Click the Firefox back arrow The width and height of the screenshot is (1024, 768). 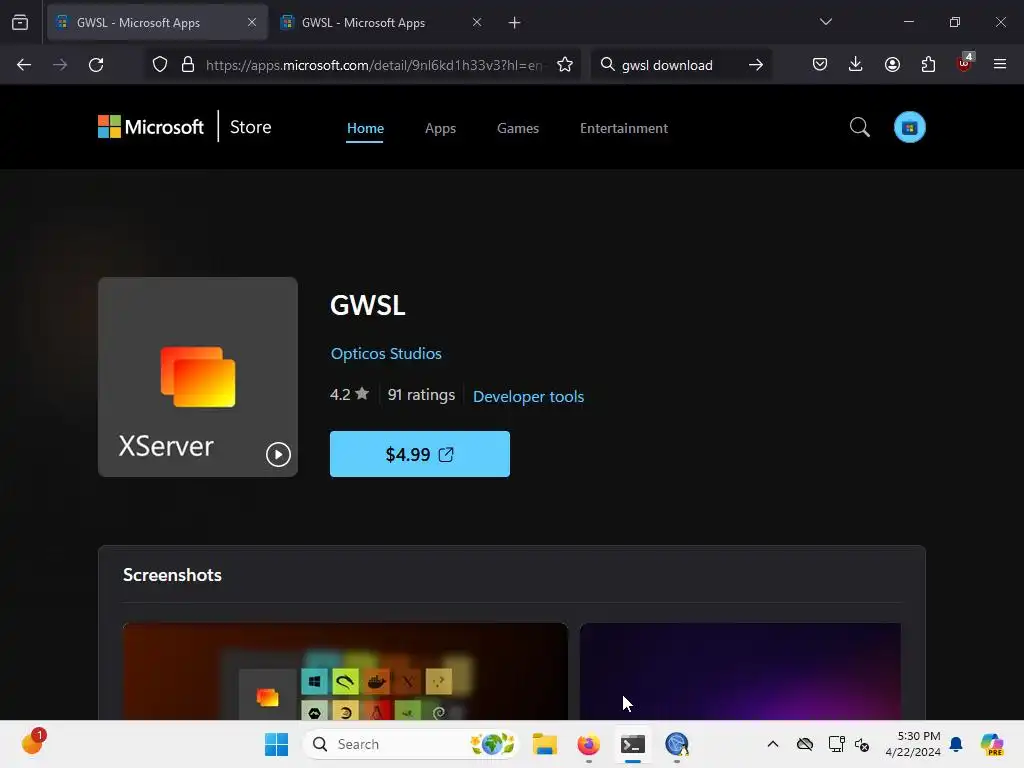24,65
